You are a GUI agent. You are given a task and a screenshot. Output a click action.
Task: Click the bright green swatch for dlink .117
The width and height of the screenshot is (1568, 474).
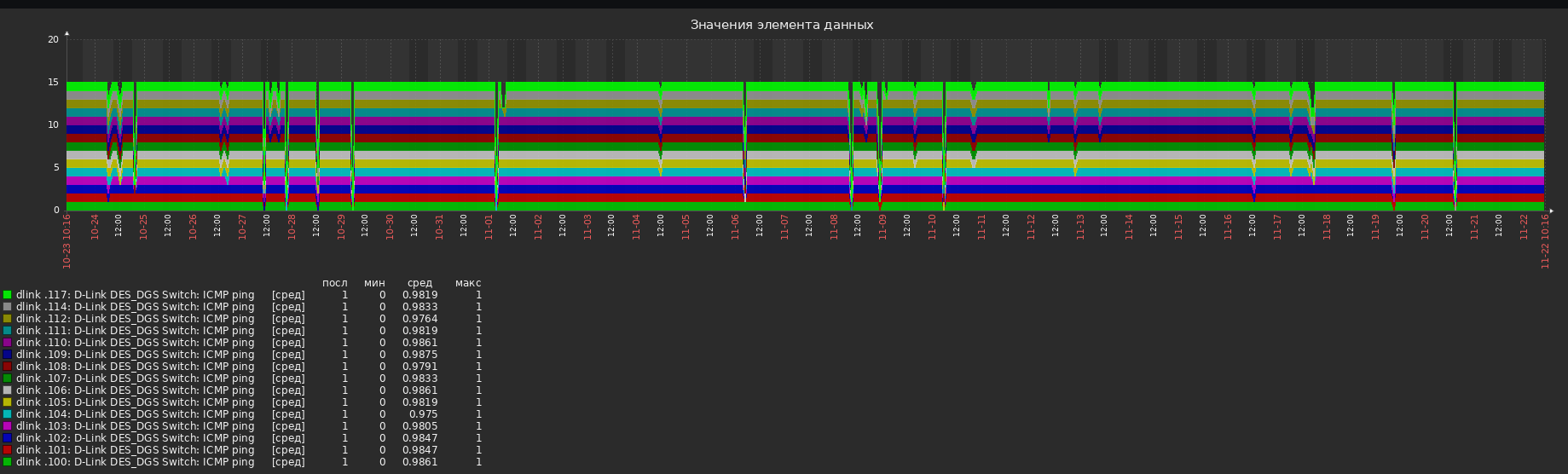(7, 295)
